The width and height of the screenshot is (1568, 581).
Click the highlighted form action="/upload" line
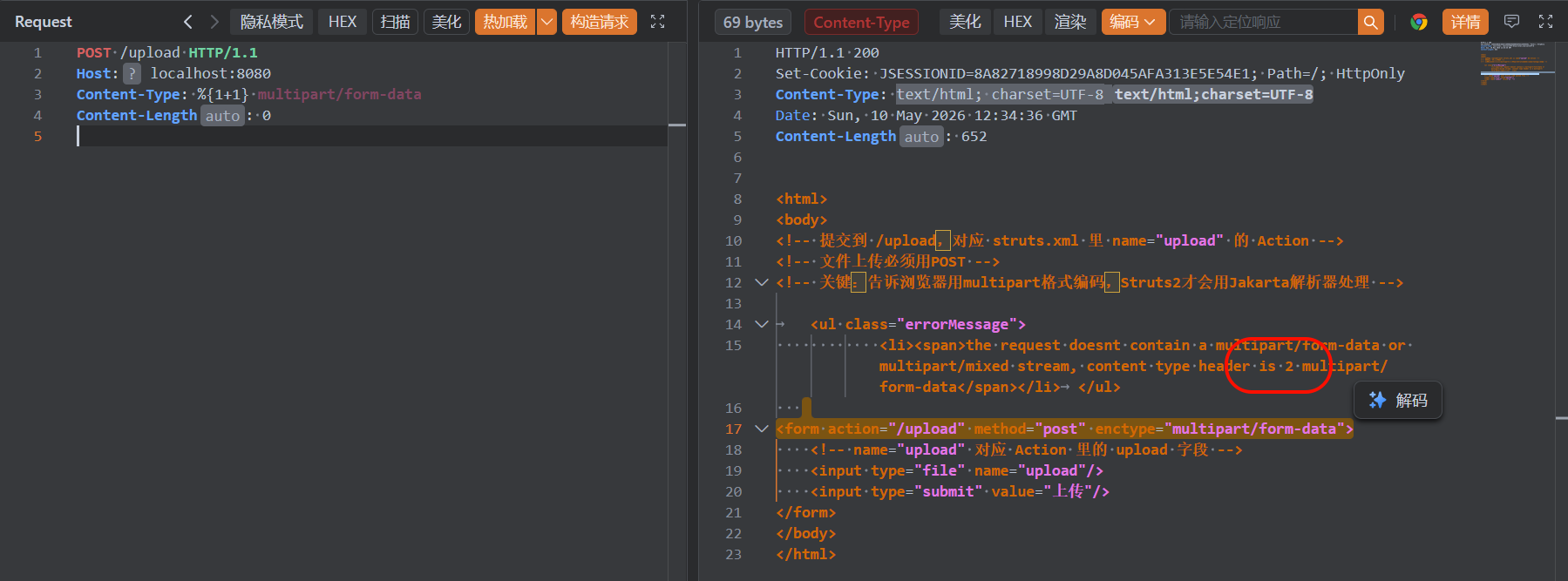coord(1064,429)
